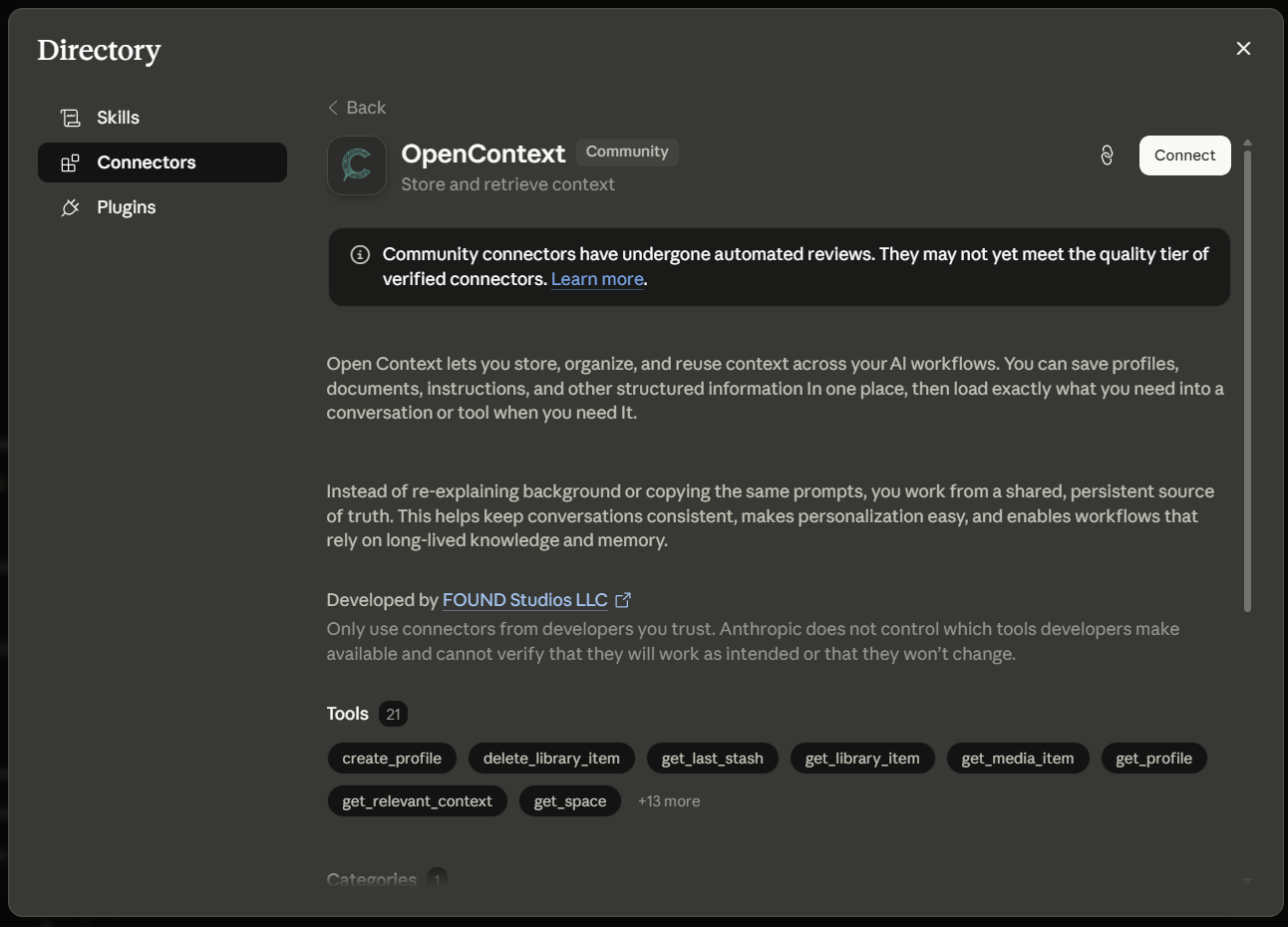Select the get_library_item tool chip
The height and width of the screenshot is (927, 1288).
click(x=862, y=759)
